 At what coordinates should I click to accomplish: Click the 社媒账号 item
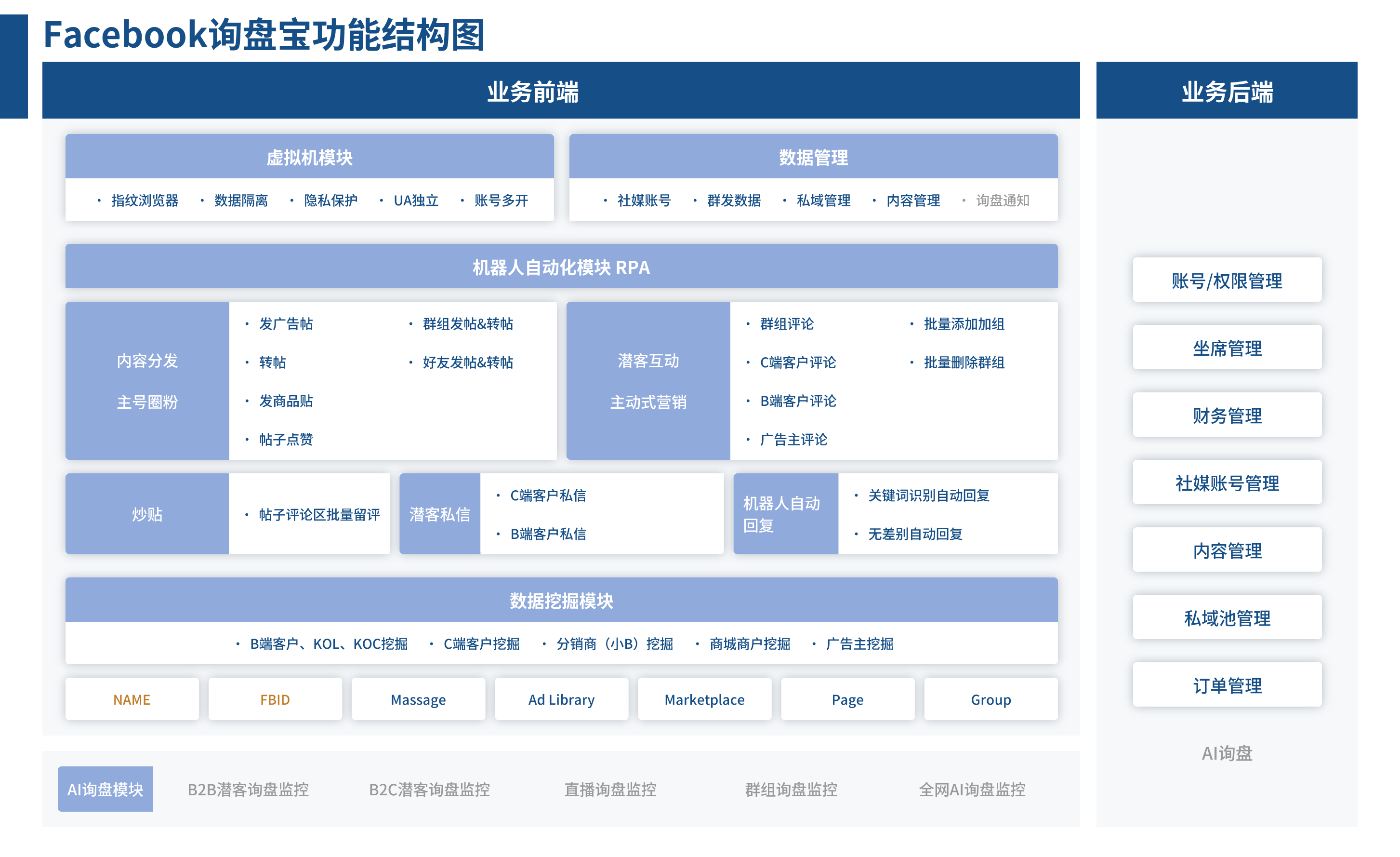[x=644, y=201]
